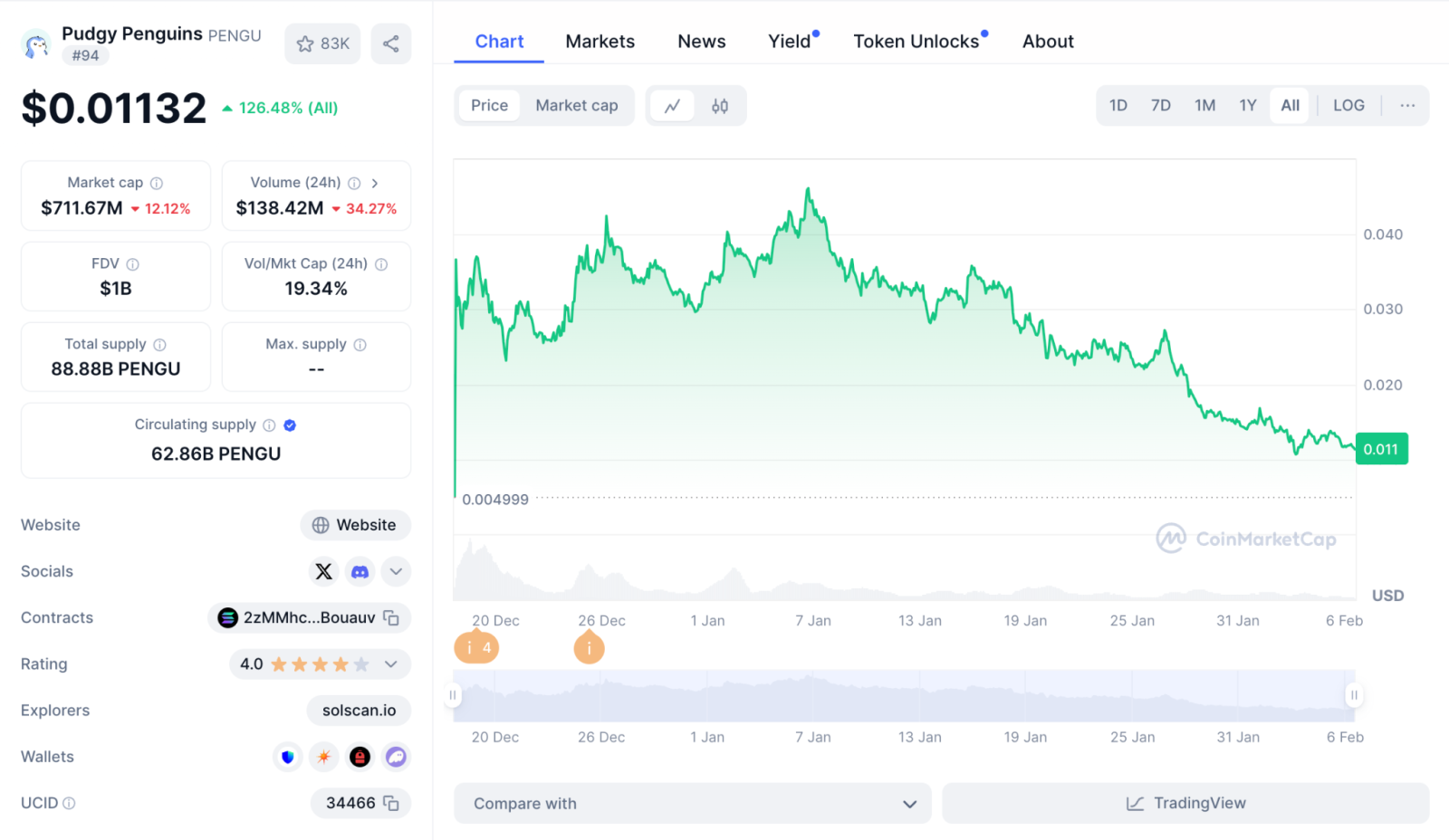Image resolution: width=1449 pixels, height=840 pixels.
Task: Switch to candlestick chart view
Action: pos(720,106)
